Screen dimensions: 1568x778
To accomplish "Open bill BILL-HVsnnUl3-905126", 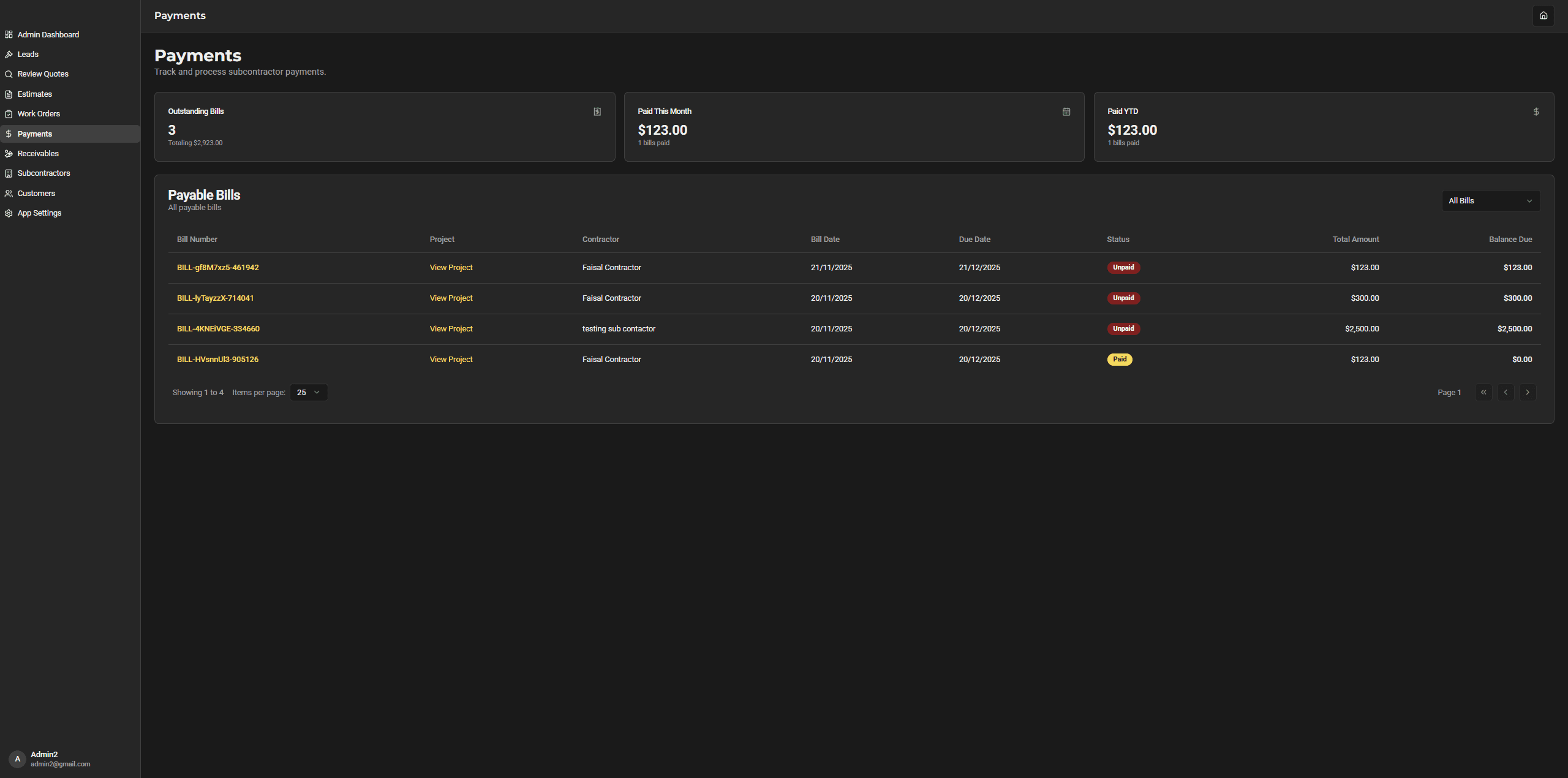I will click(x=217, y=360).
